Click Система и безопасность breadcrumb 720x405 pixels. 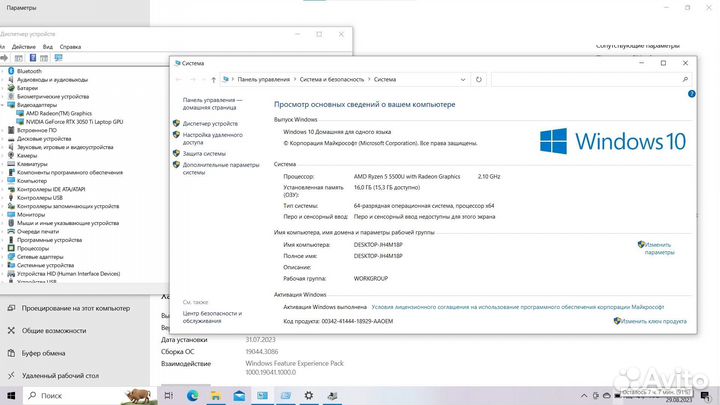[332, 79]
